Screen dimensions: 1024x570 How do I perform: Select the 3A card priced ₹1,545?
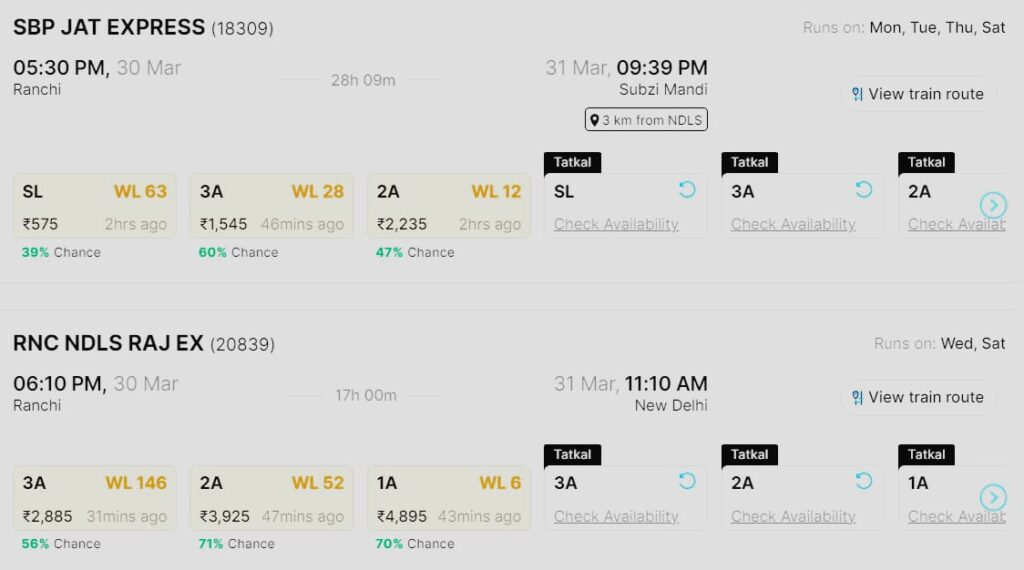pos(271,206)
